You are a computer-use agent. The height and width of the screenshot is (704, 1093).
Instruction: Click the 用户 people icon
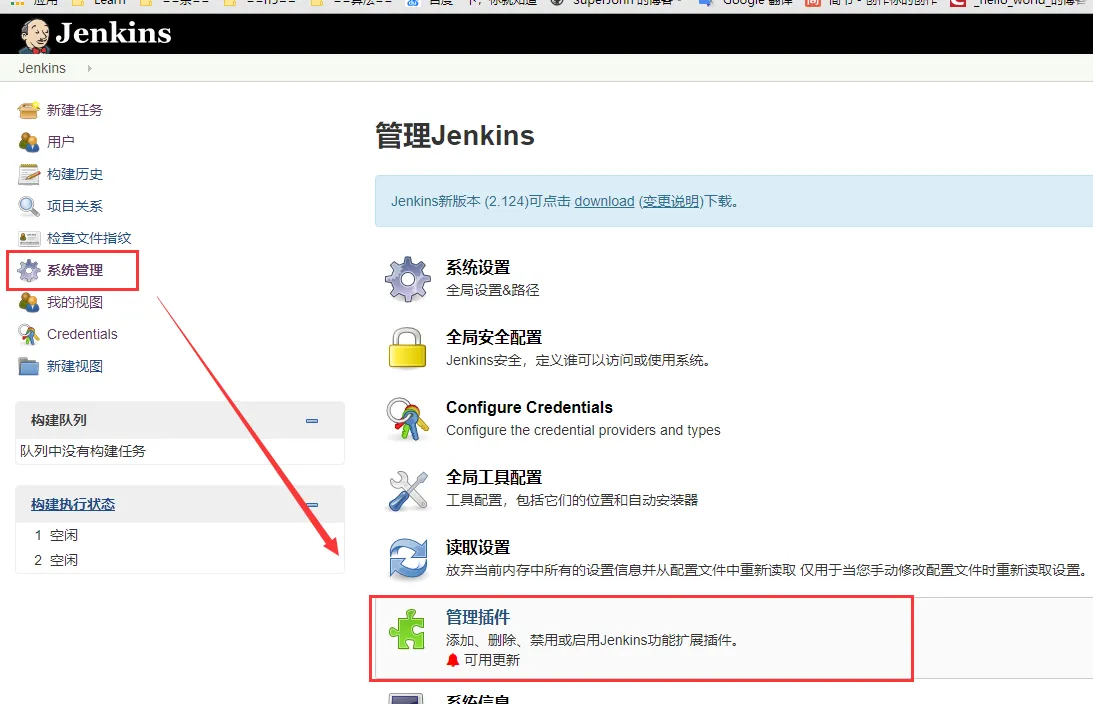click(x=29, y=142)
